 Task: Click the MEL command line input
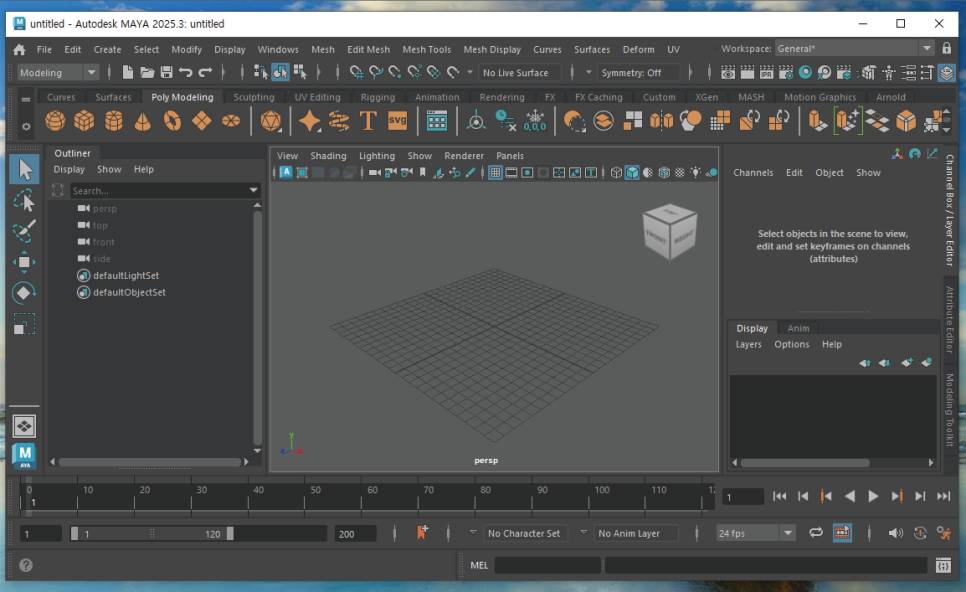click(547, 566)
